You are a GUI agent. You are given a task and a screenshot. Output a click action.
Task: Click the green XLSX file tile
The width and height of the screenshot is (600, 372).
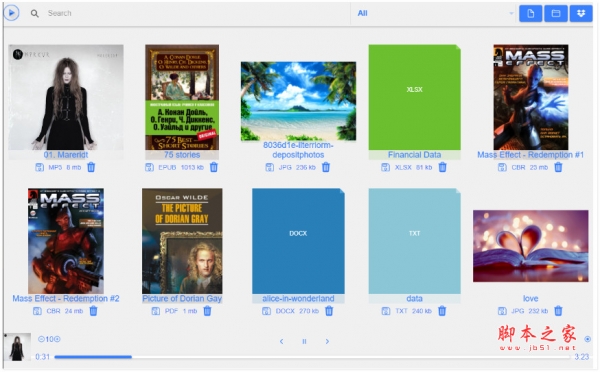[x=414, y=97]
